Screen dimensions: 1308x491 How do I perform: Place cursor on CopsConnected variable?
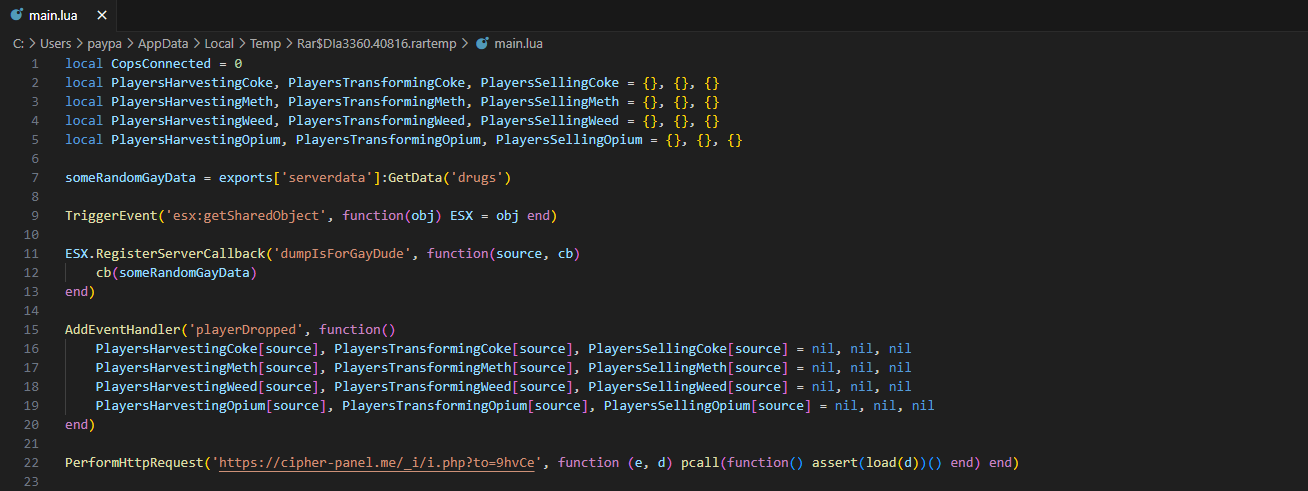pyautogui.click(x=161, y=63)
